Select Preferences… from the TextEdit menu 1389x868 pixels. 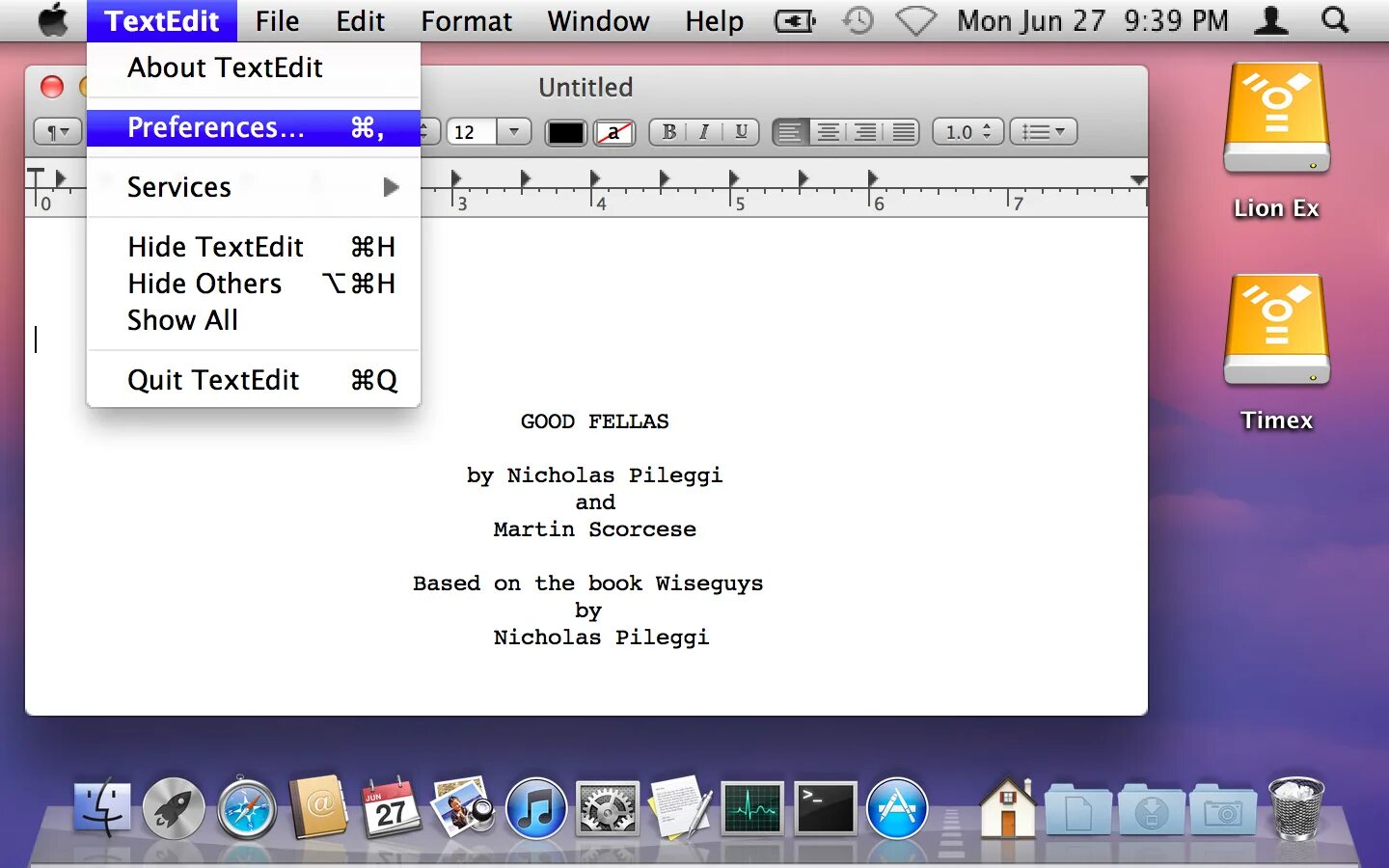pyautogui.click(x=254, y=127)
